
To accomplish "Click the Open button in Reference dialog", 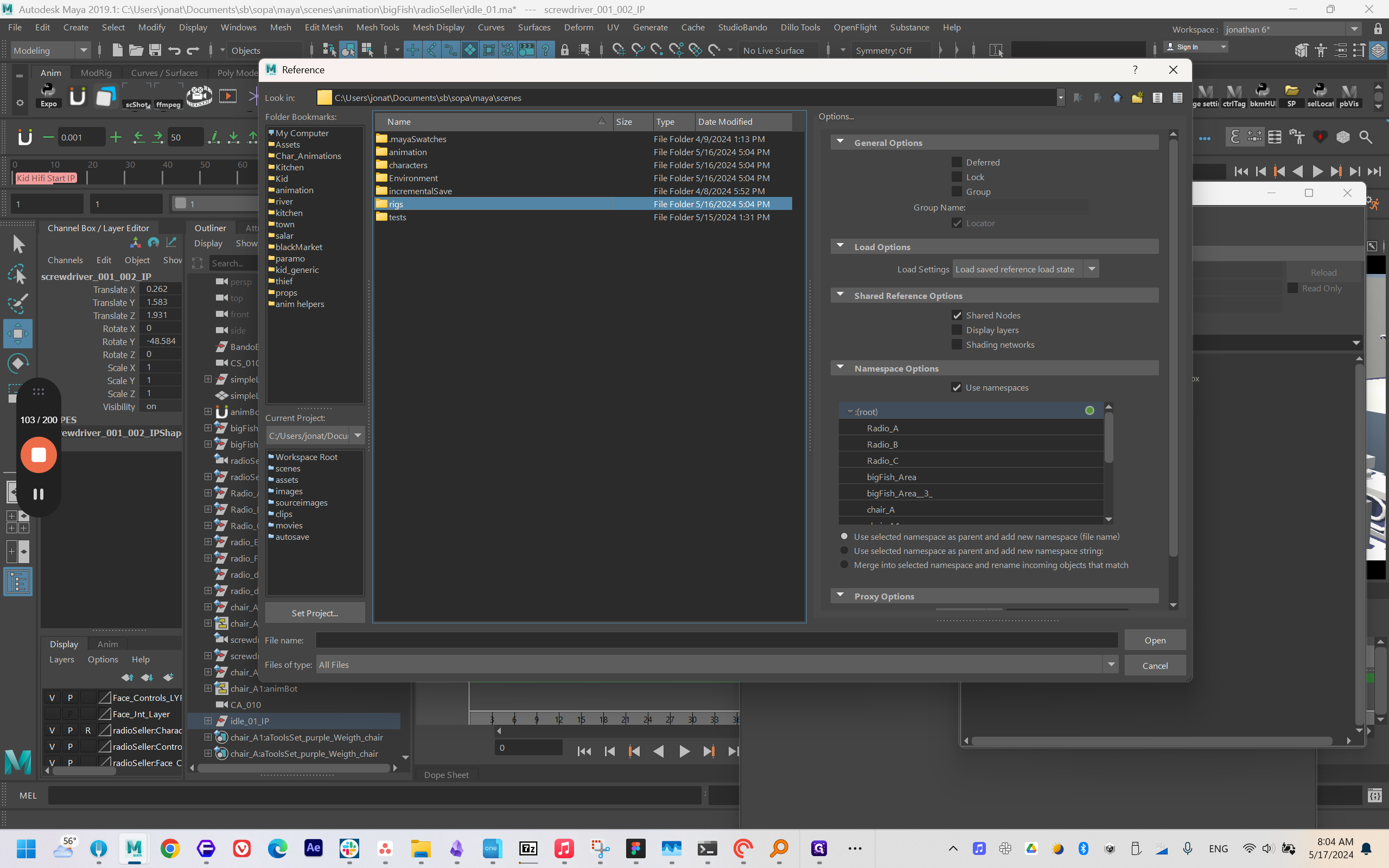I will (x=1155, y=640).
